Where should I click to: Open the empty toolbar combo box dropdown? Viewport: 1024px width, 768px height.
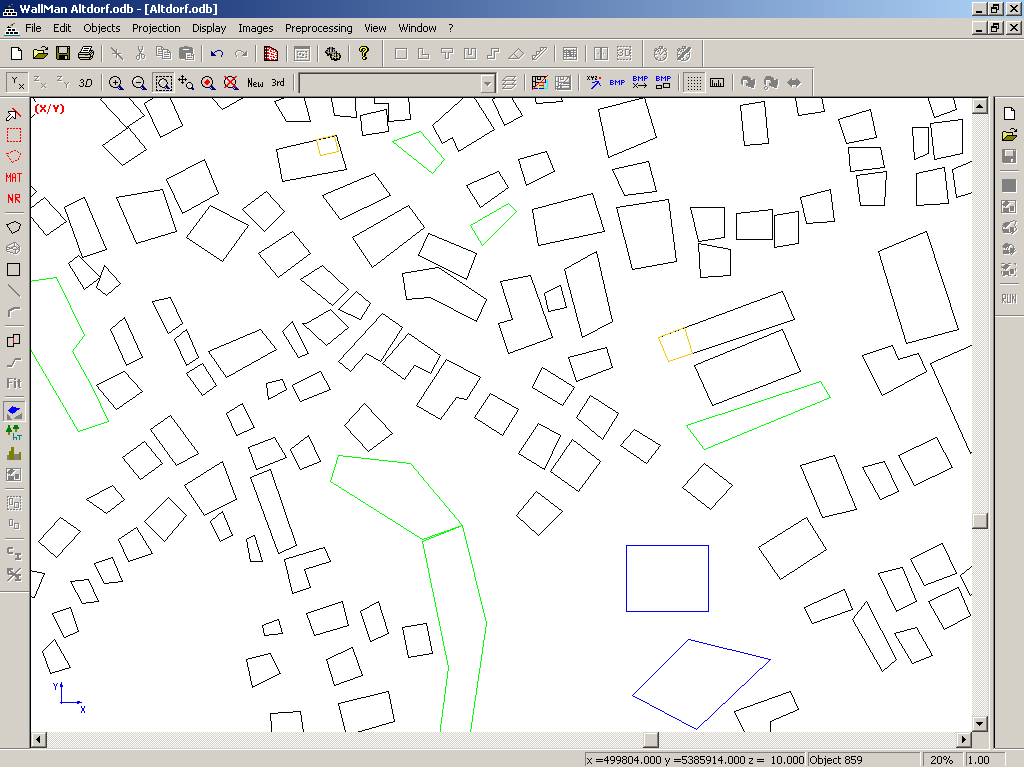pos(488,83)
